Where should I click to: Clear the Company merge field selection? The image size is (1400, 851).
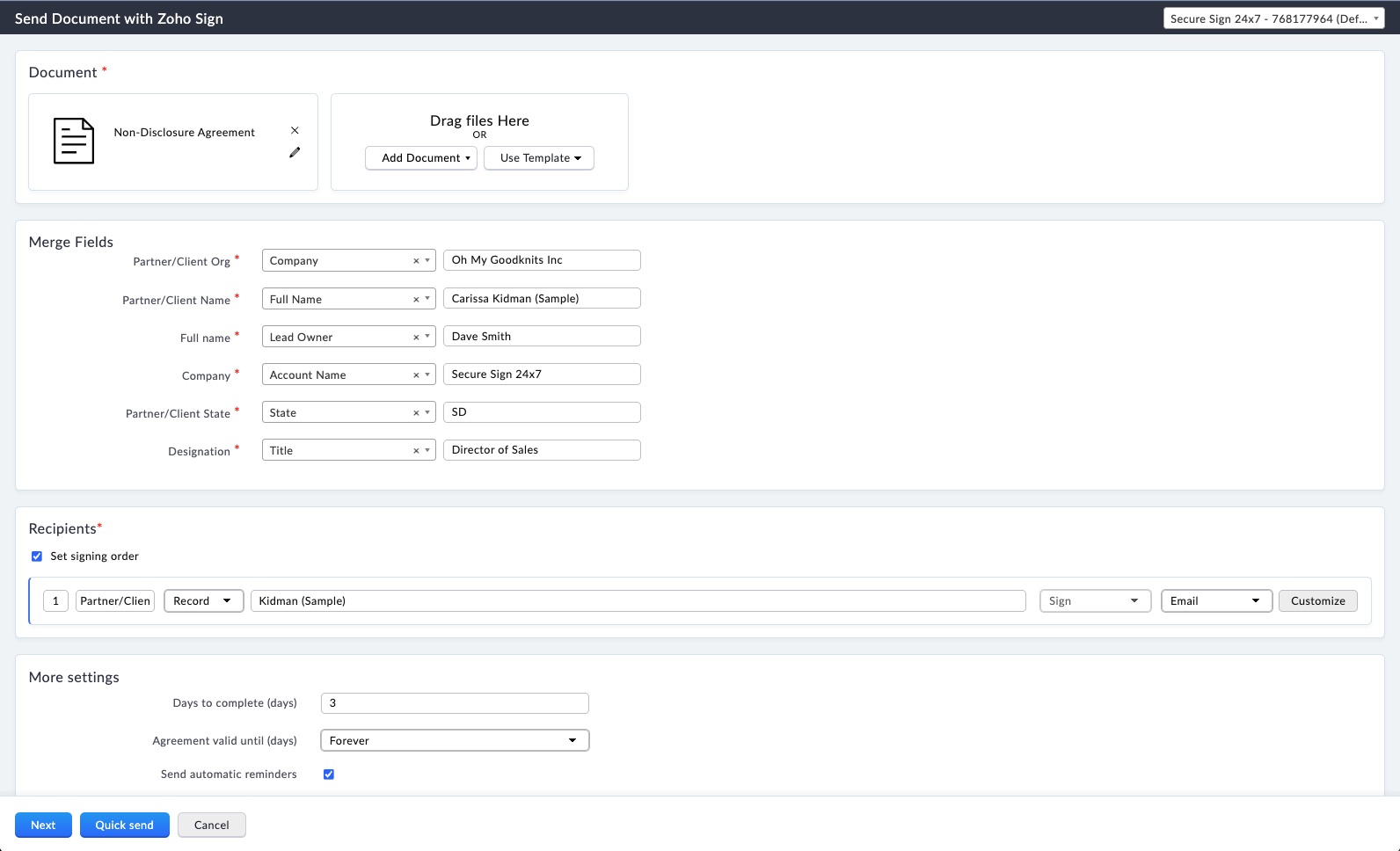(x=416, y=261)
